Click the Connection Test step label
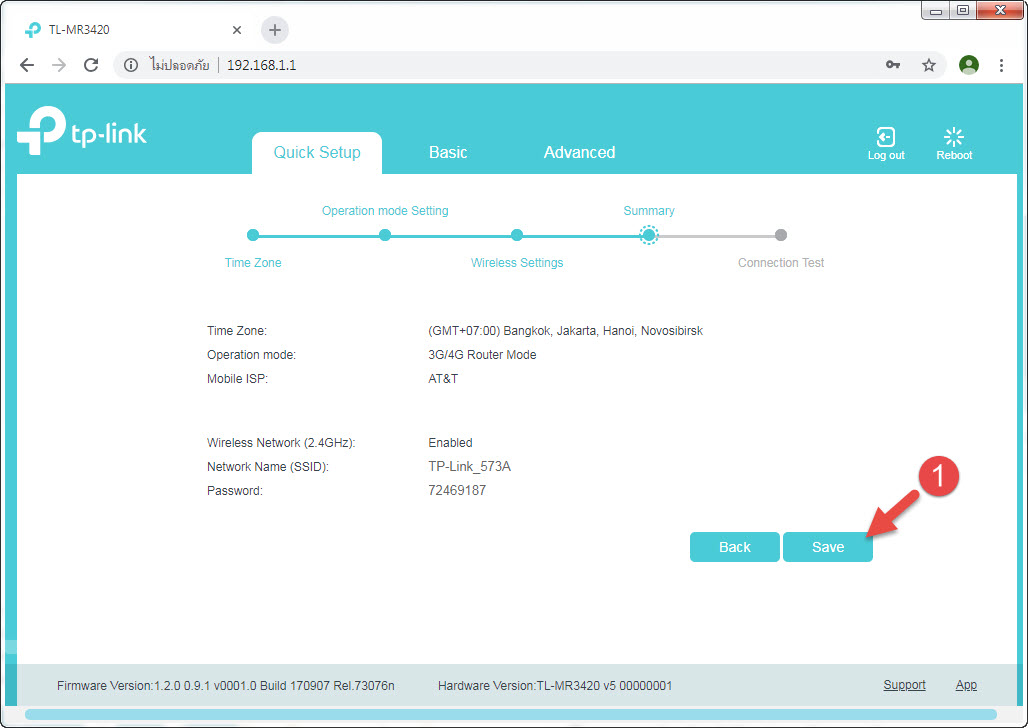The height and width of the screenshot is (728, 1028). 781,262
